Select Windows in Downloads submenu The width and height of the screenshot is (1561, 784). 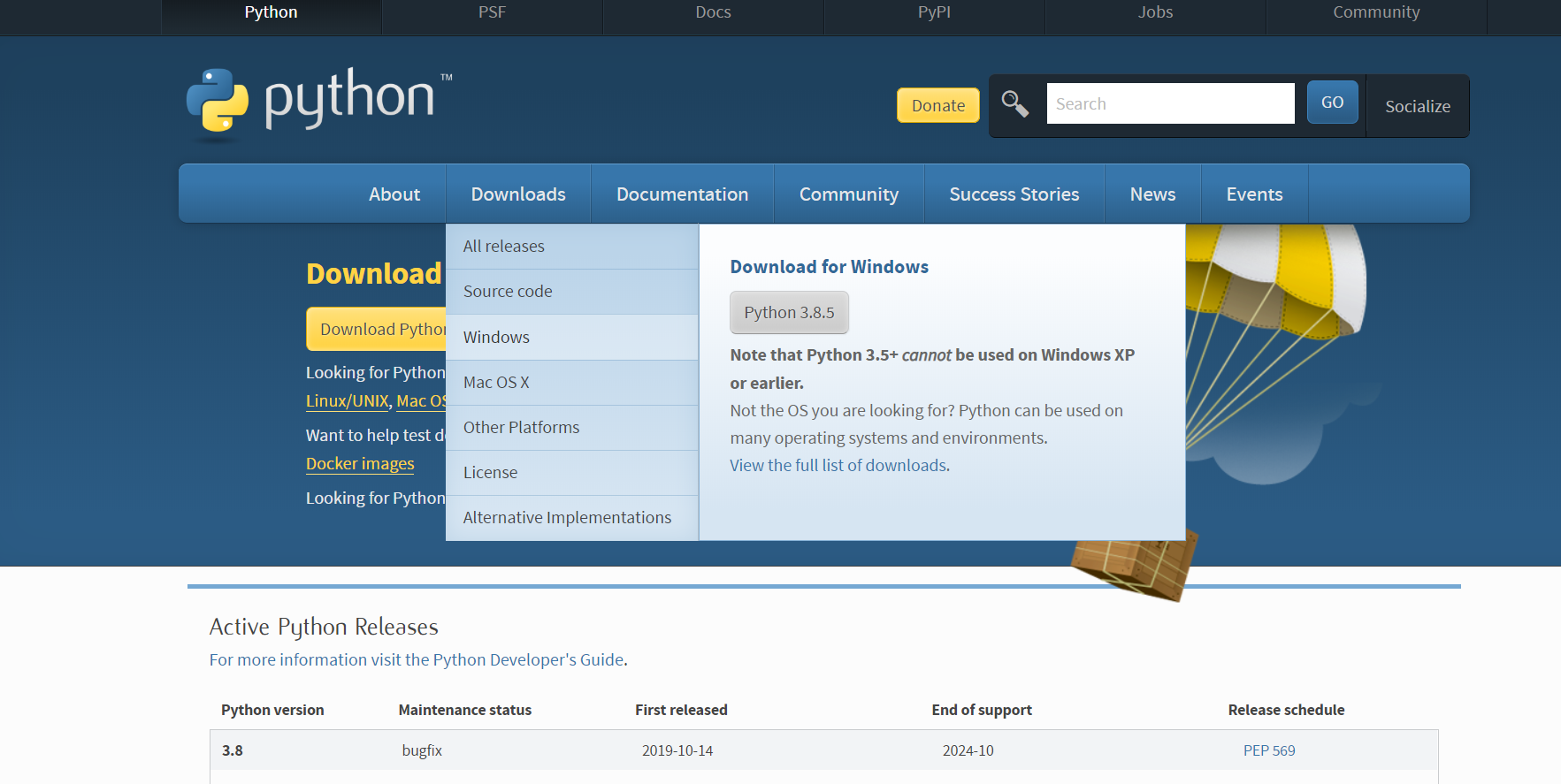coord(572,337)
